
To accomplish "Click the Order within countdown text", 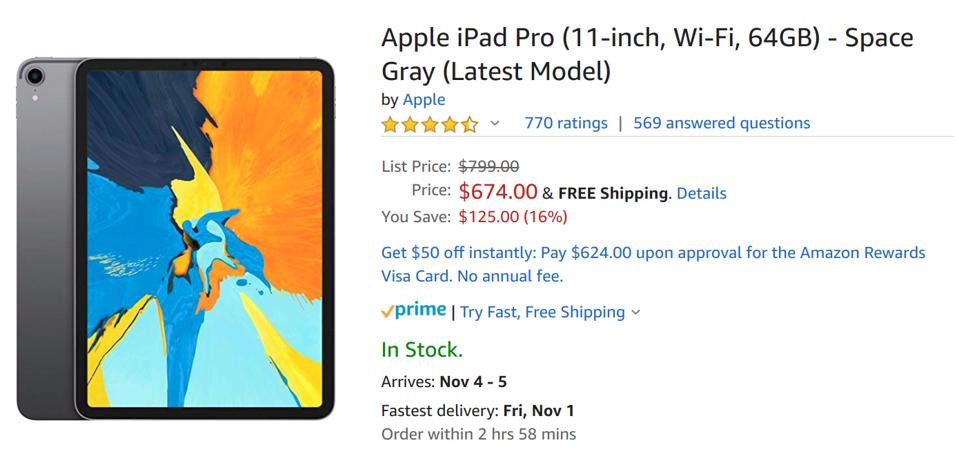I will (x=478, y=434).
